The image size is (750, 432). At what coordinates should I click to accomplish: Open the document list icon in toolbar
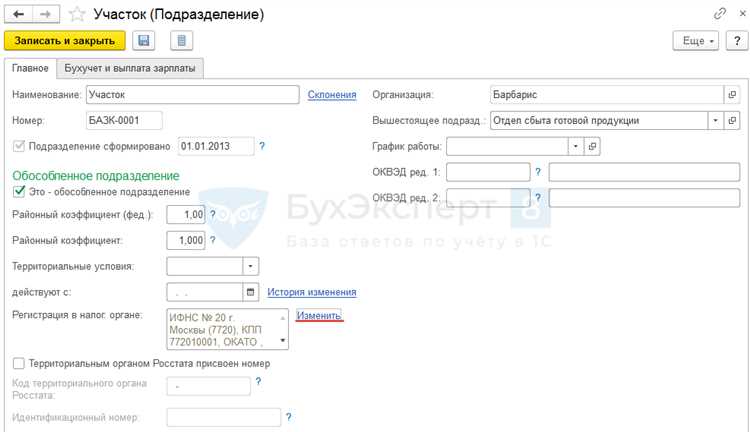pos(182,41)
